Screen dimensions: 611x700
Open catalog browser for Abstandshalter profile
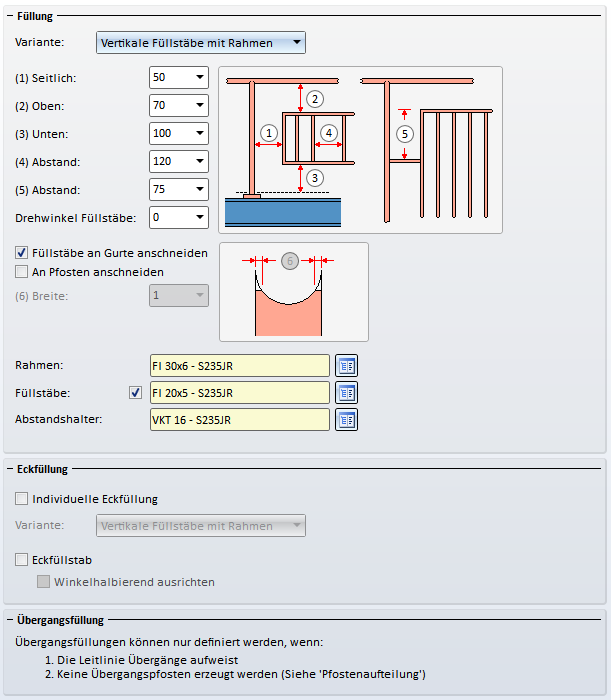(x=346, y=420)
